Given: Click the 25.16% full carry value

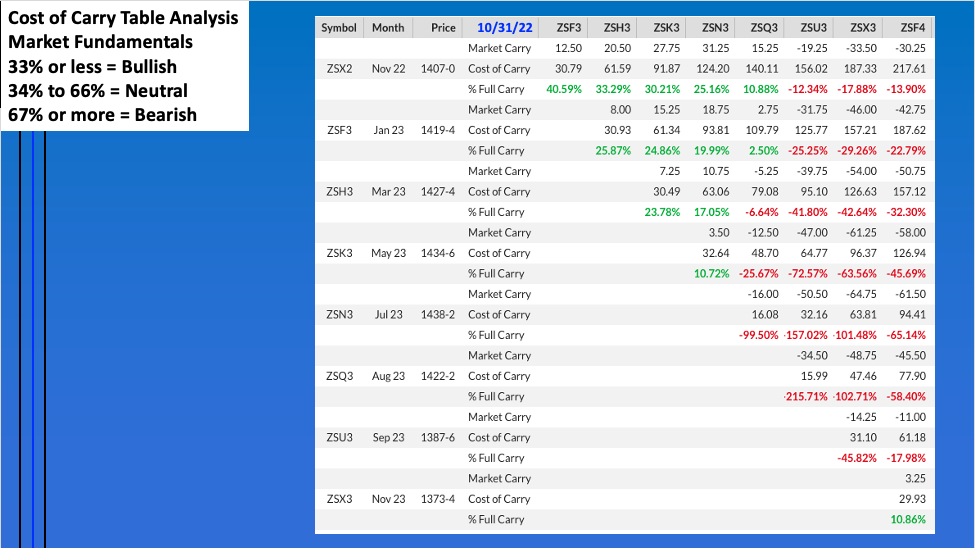Looking at the screenshot, I should coord(711,89).
